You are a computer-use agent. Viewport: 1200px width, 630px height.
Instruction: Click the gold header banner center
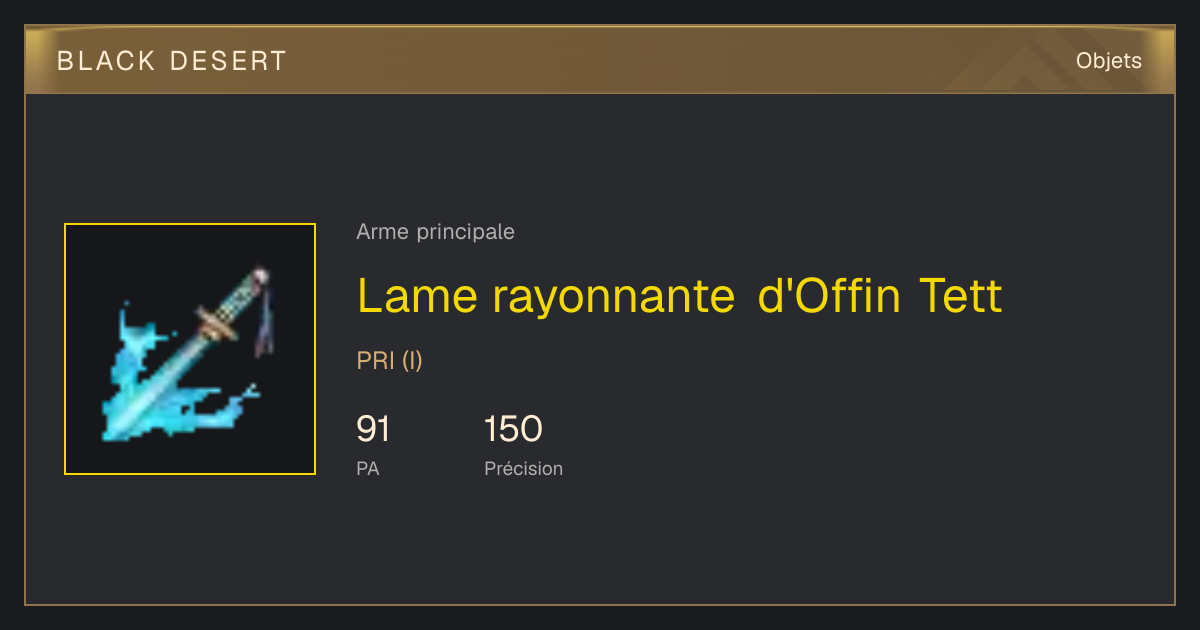click(x=600, y=61)
